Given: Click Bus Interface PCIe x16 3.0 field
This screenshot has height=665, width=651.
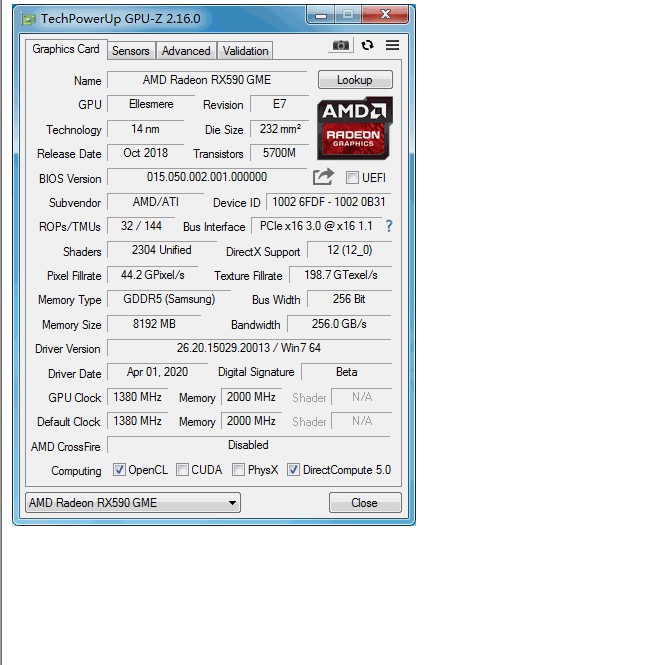Looking at the screenshot, I should (x=316, y=226).
